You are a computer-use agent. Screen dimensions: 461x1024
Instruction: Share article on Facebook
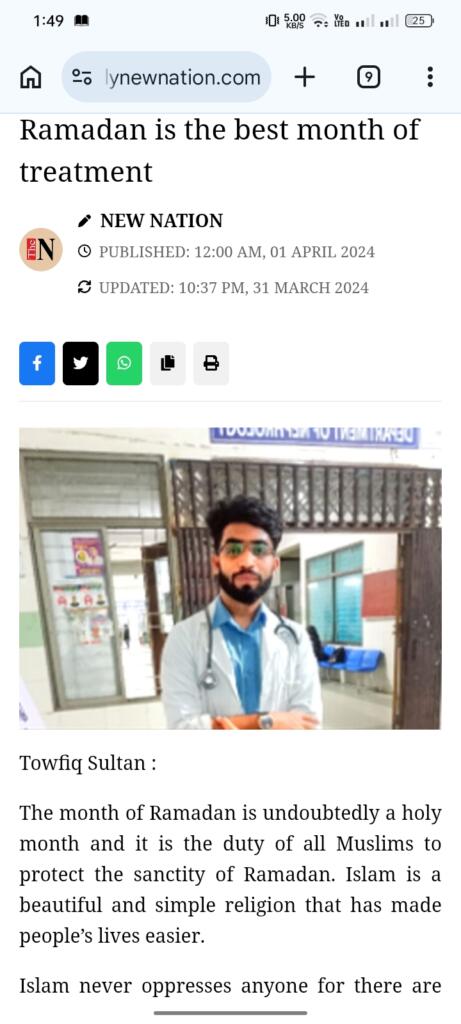click(37, 363)
